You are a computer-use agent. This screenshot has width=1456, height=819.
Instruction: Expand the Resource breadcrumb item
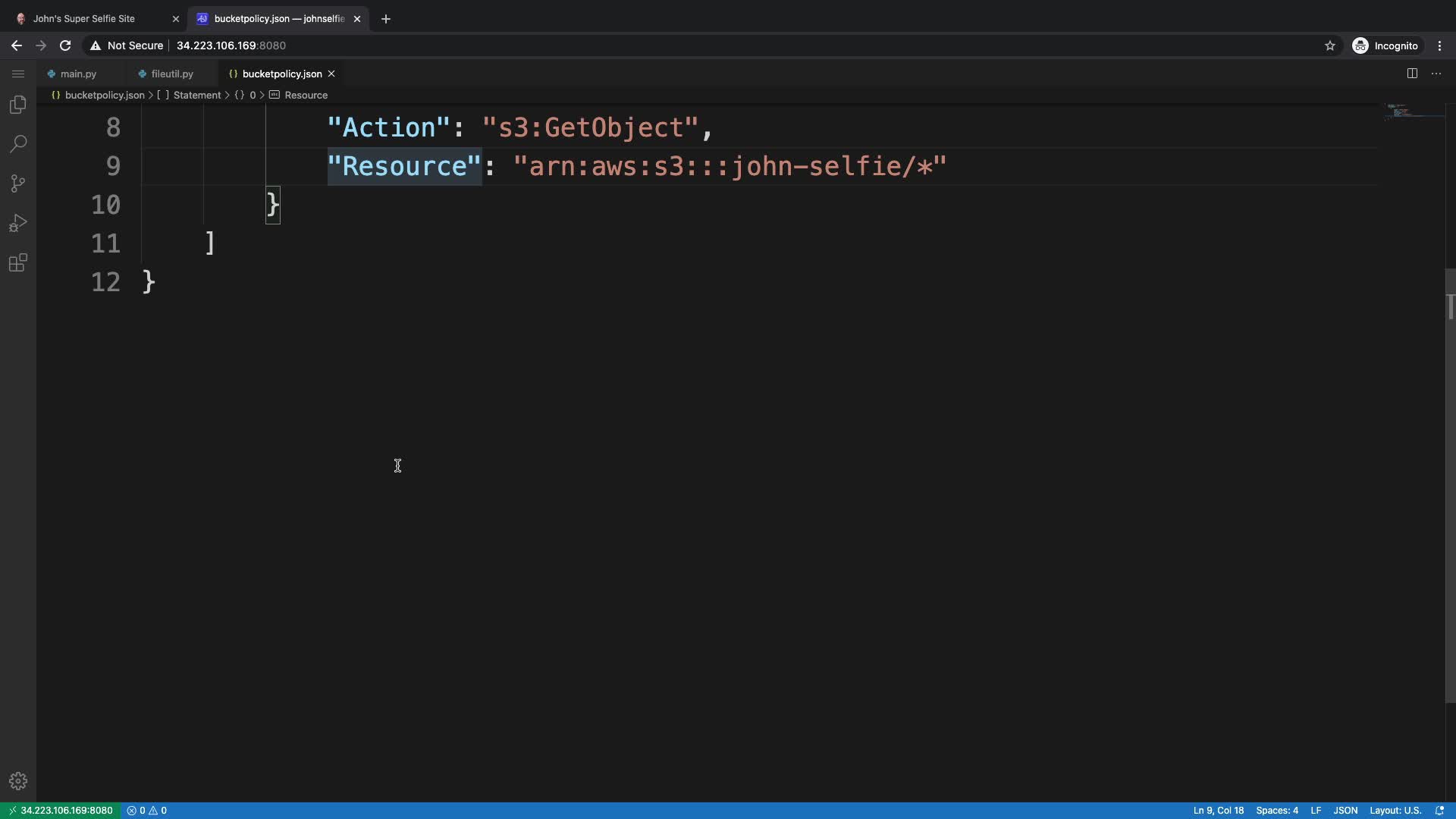click(306, 95)
